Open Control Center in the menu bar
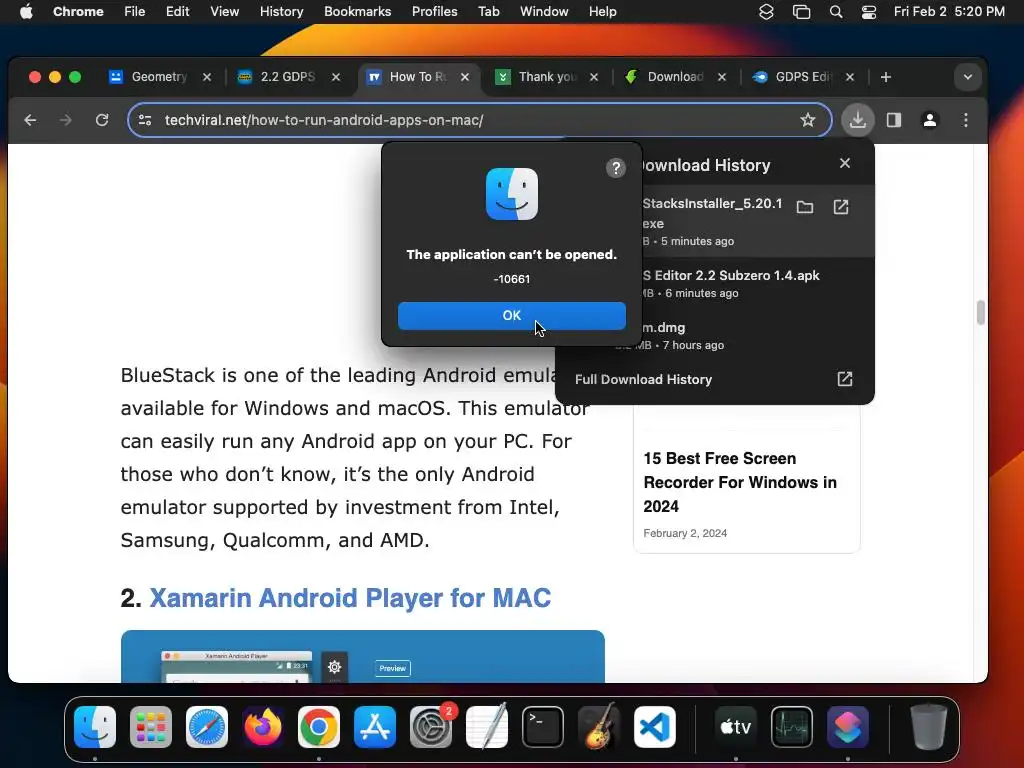Viewport: 1024px width, 768px height. click(869, 12)
